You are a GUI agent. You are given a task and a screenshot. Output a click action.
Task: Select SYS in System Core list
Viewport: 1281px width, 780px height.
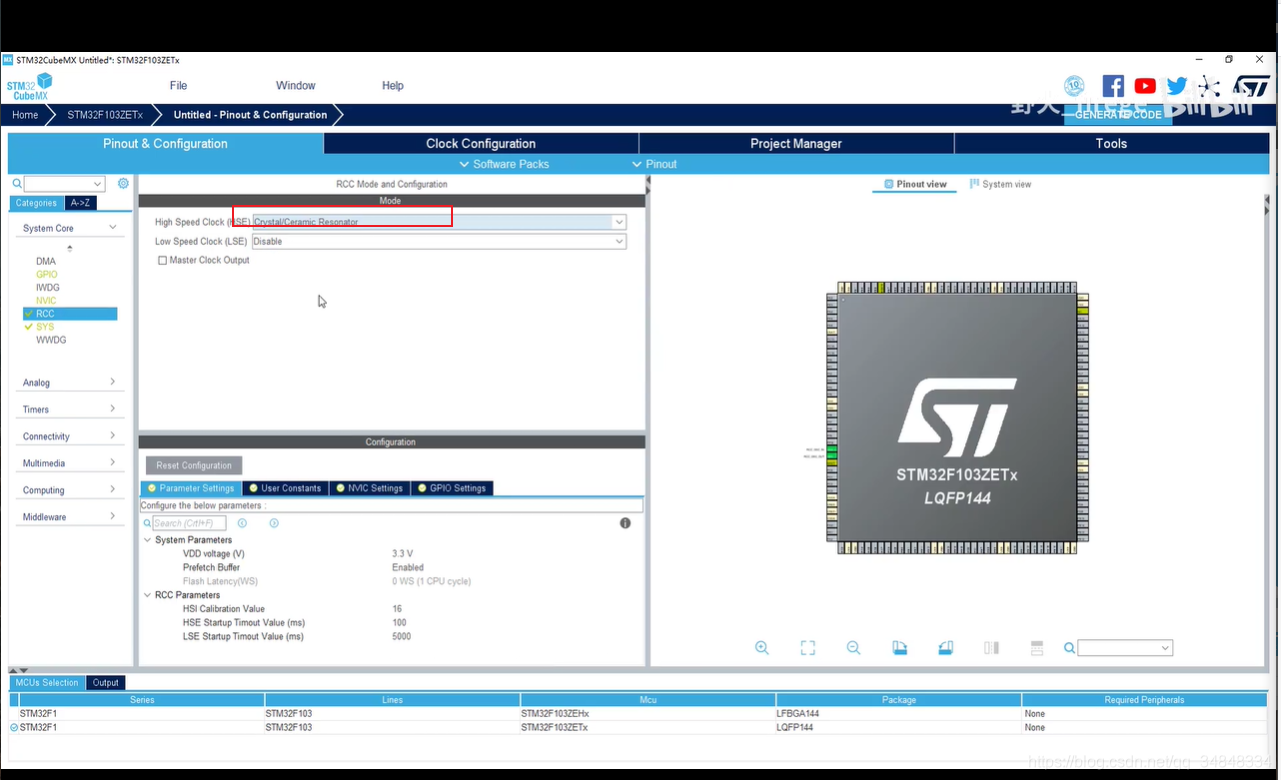coord(45,327)
